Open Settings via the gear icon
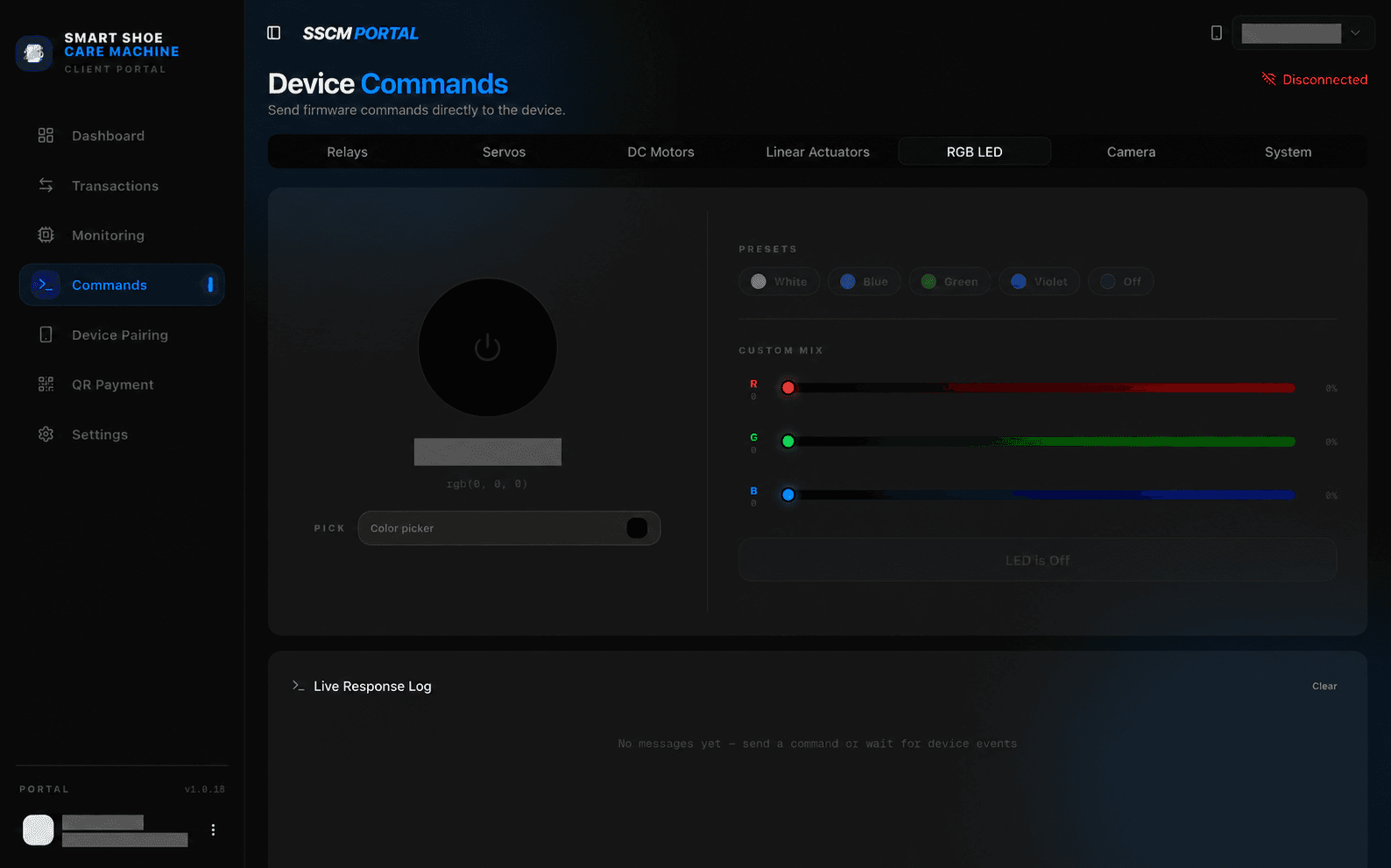The width and height of the screenshot is (1391, 868). tap(46, 434)
